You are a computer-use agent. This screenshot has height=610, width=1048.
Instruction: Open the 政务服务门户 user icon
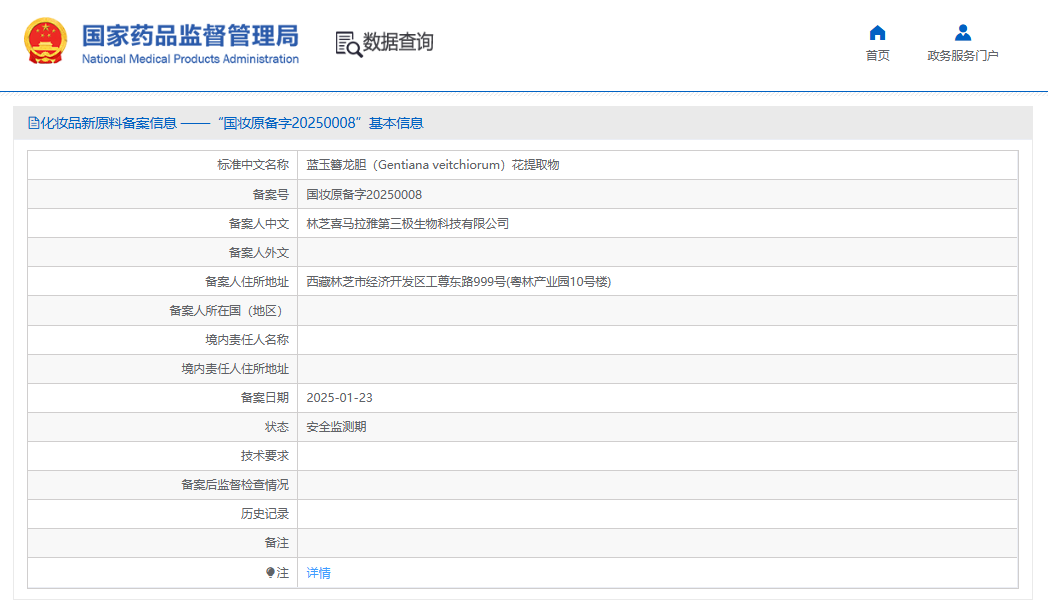[963, 33]
